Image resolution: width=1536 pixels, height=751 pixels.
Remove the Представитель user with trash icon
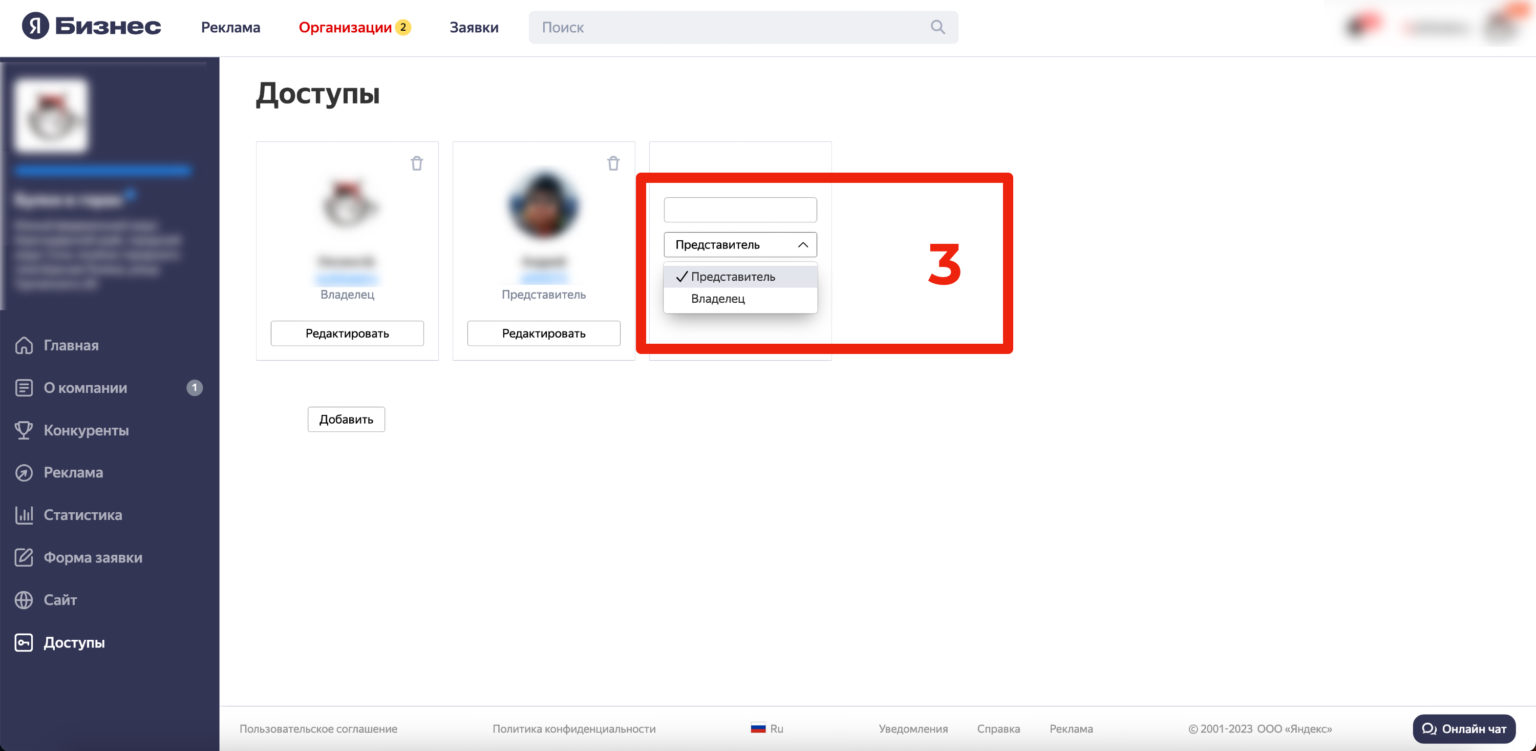click(614, 163)
